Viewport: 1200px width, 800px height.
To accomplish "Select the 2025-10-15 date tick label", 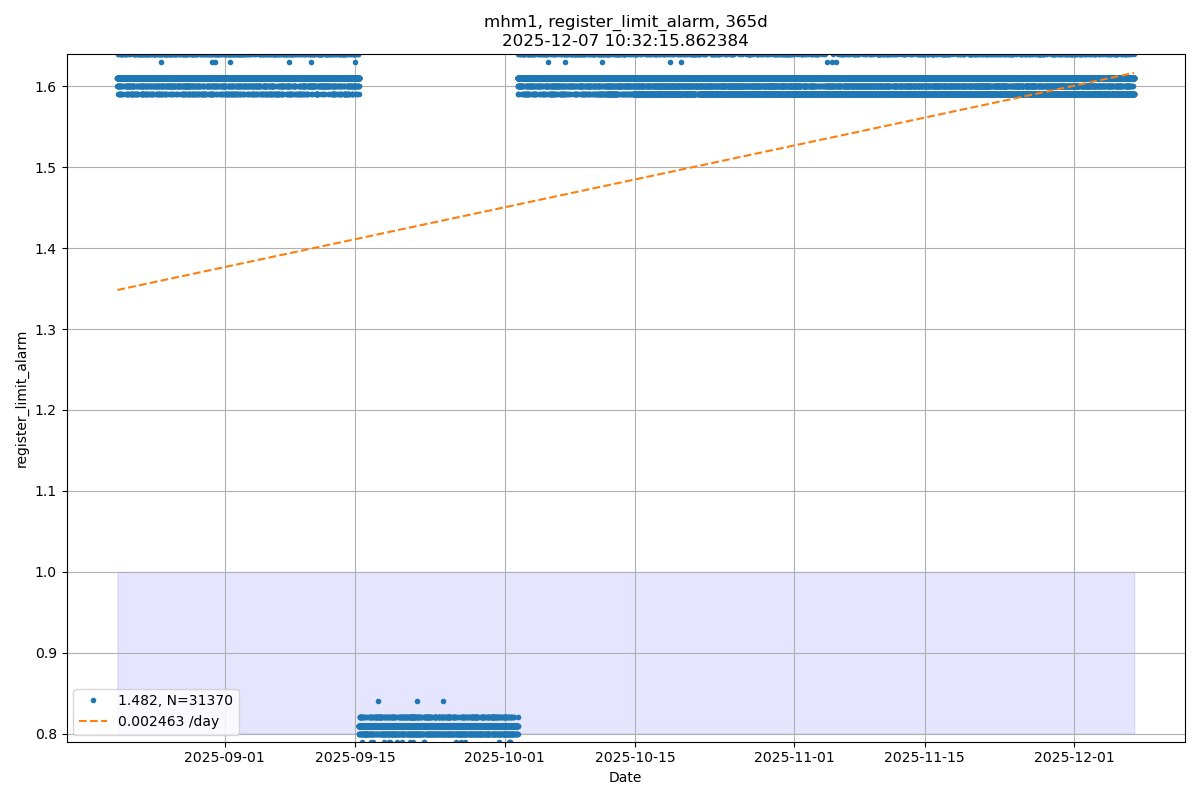I will click(635, 758).
